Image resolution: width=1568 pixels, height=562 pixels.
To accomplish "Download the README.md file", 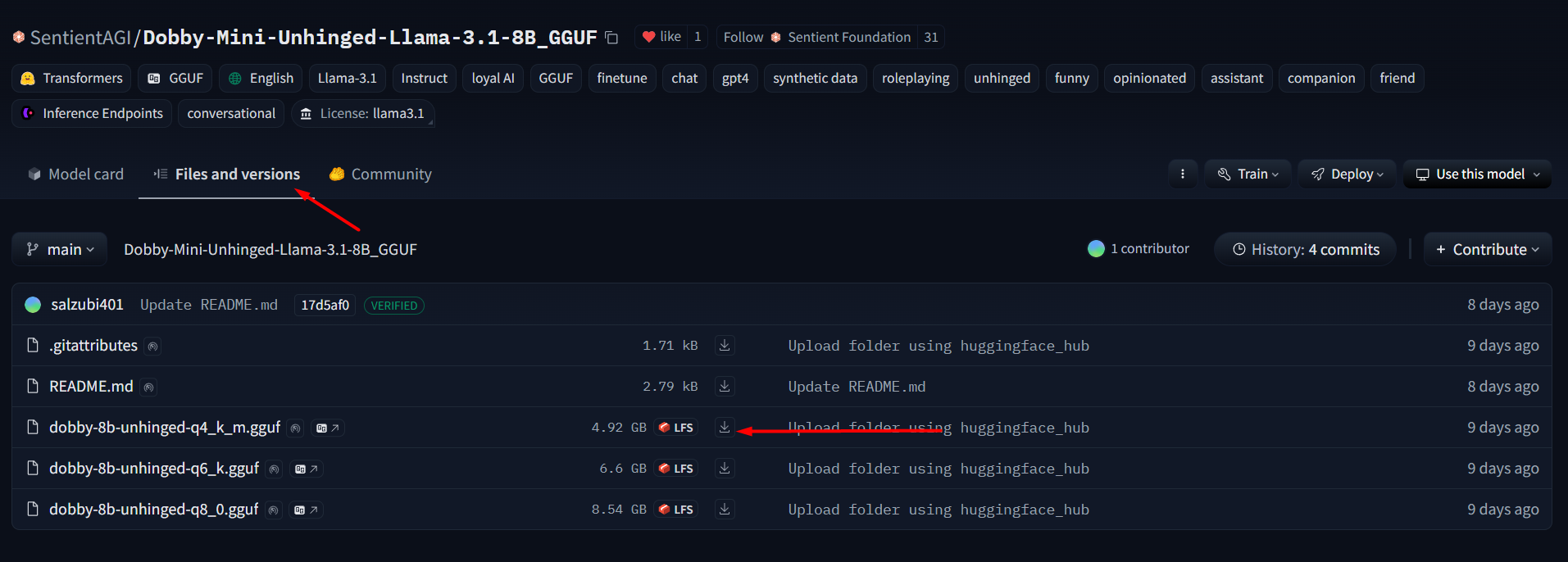I will click(725, 387).
